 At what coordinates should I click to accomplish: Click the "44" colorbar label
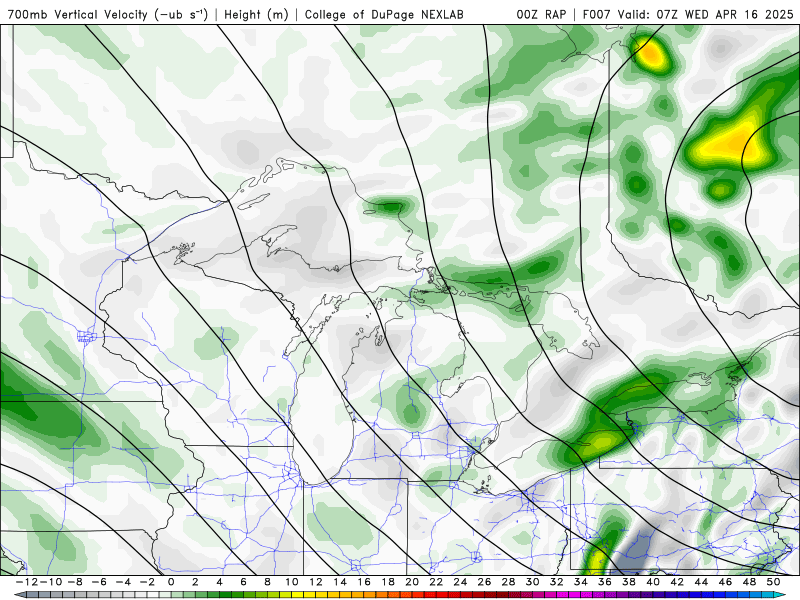click(701, 582)
